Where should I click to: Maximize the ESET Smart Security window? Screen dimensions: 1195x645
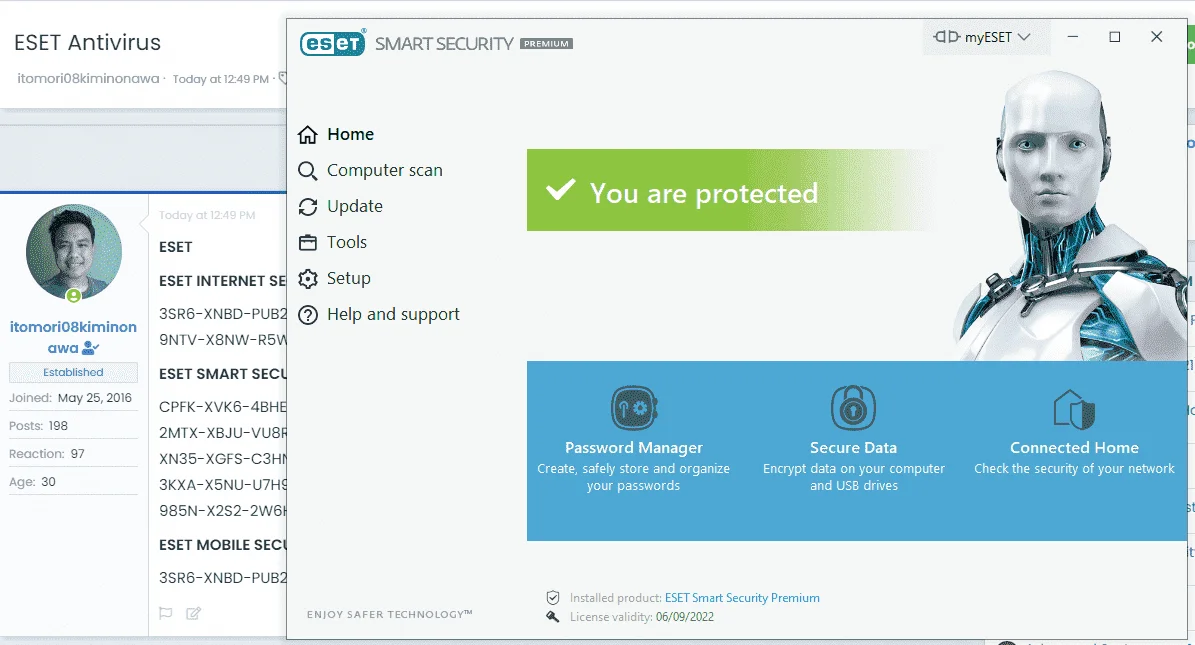point(1114,37)
